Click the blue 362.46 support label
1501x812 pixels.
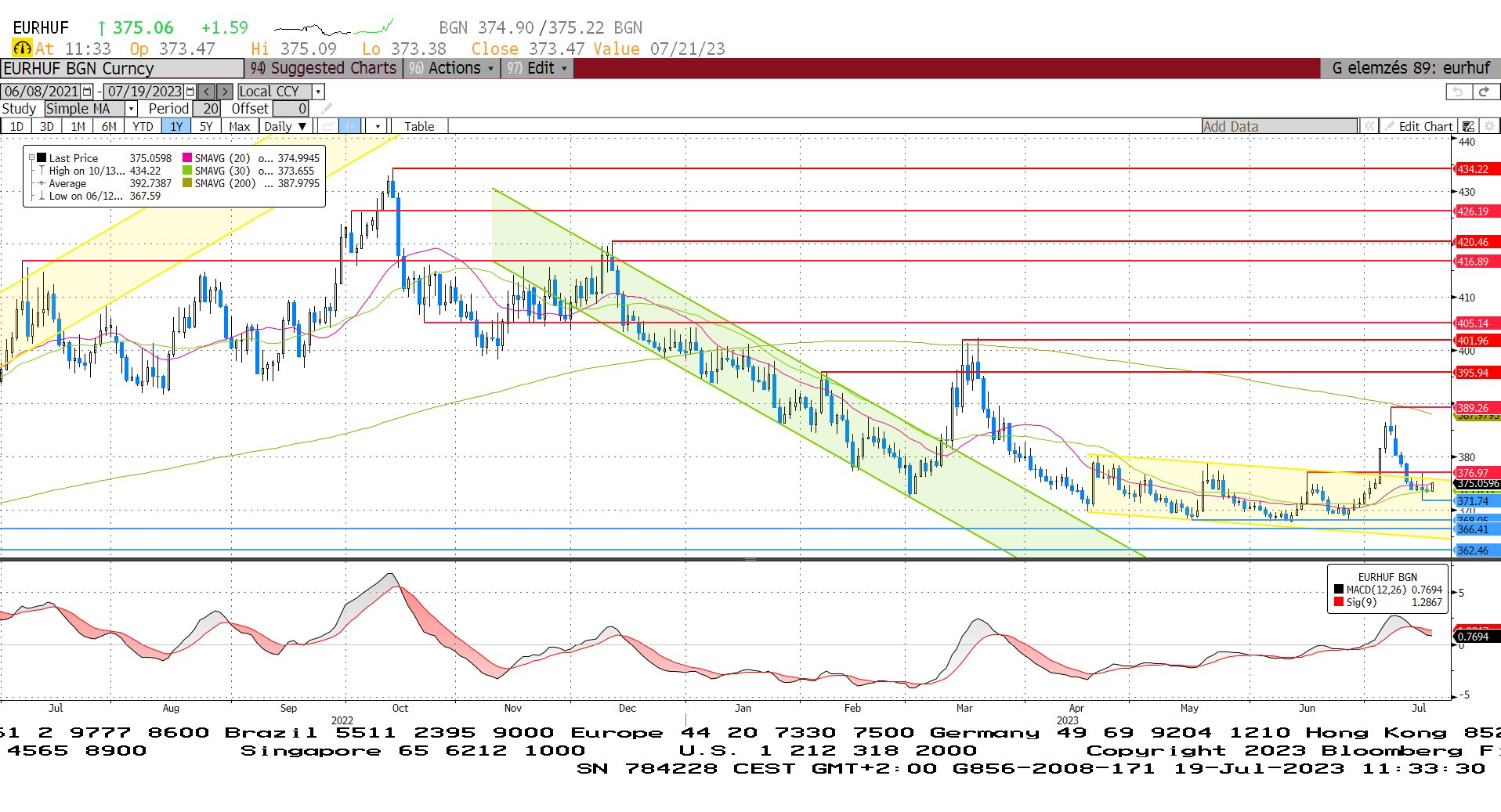coord(1477,550)
